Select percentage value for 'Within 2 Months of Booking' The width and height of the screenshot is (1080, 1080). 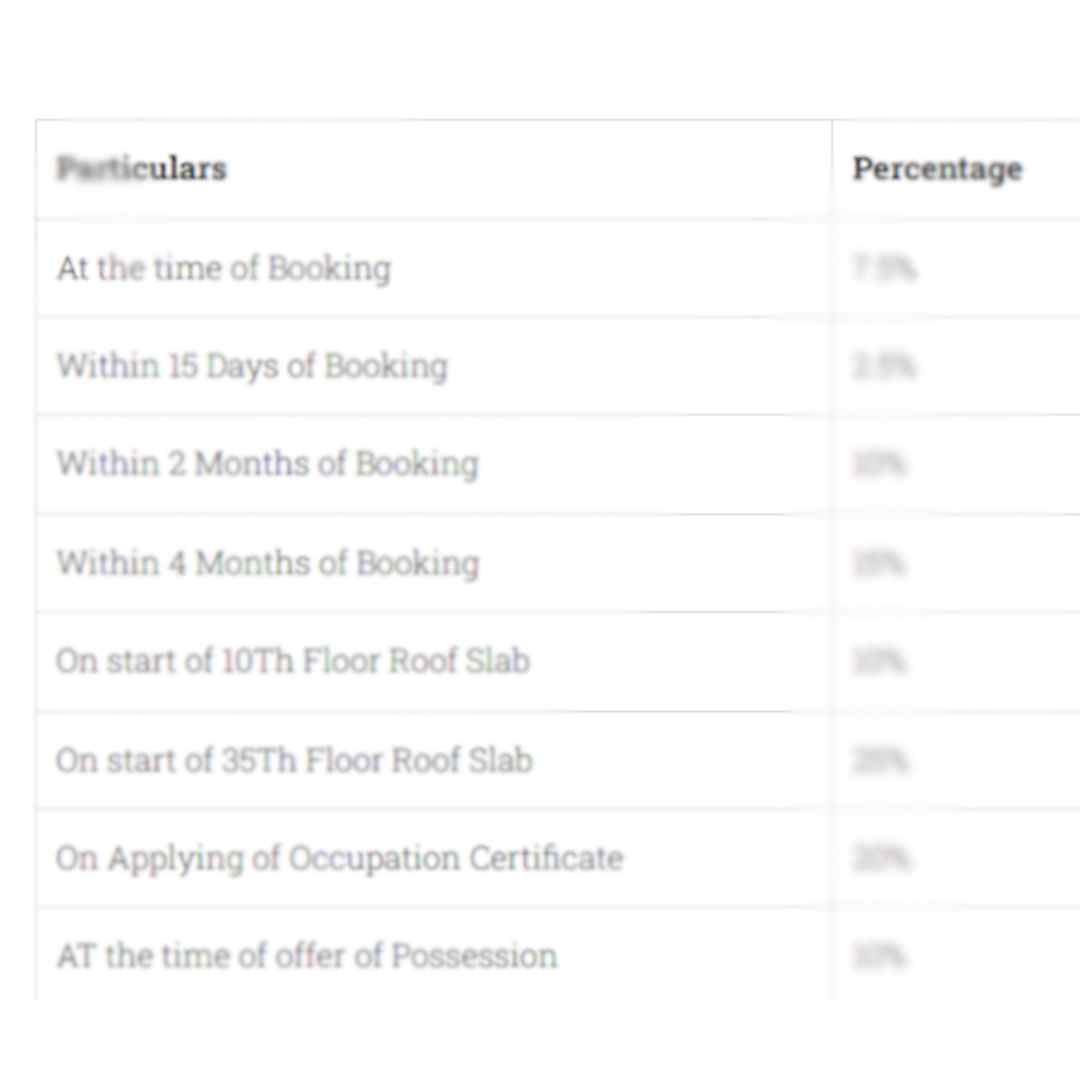pos(880,464)
